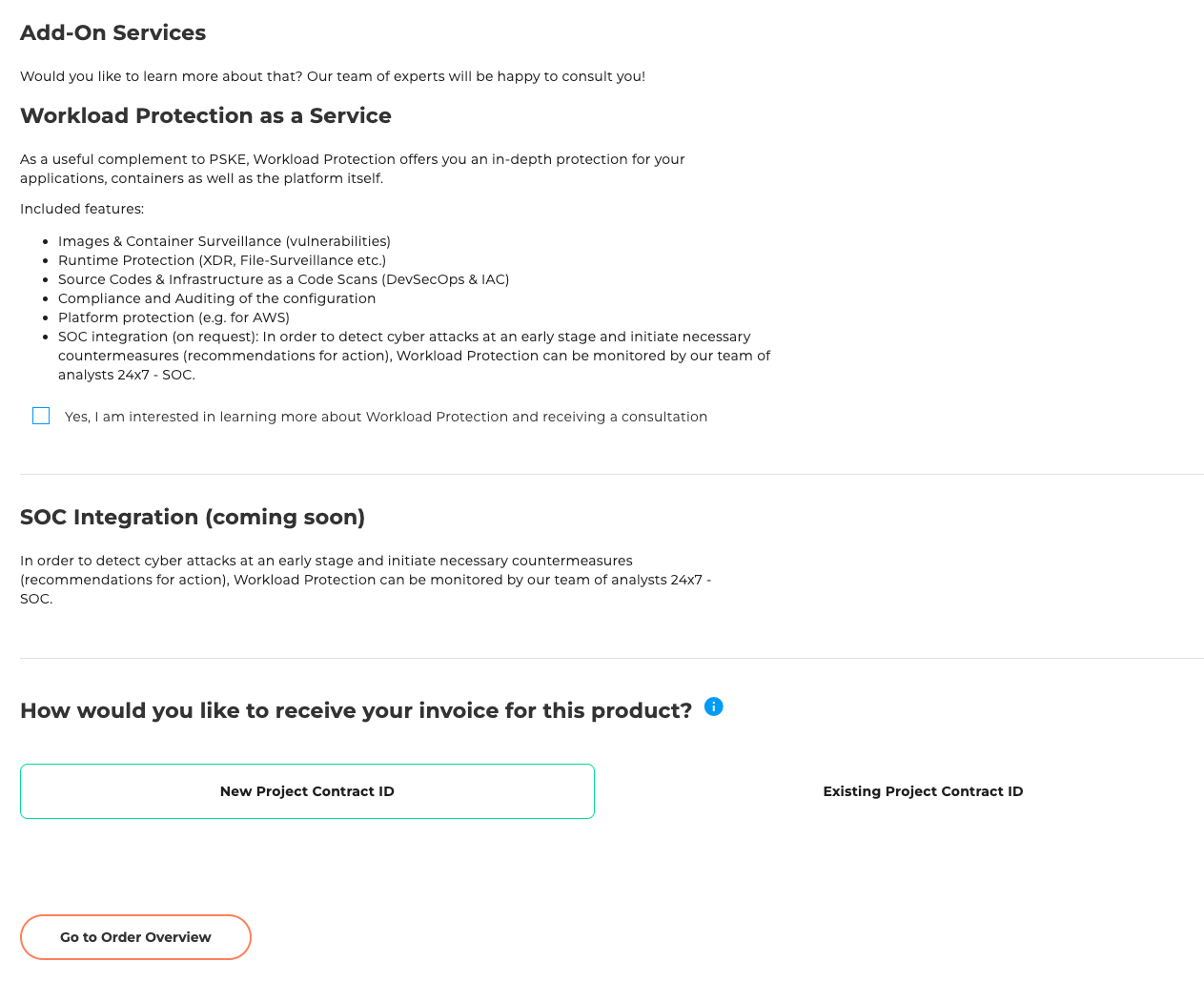Tick the Workload Protection consultation checkbox
Viewport: 1204px width, 982px height.
pyautogui.click(x=41, y=416)
